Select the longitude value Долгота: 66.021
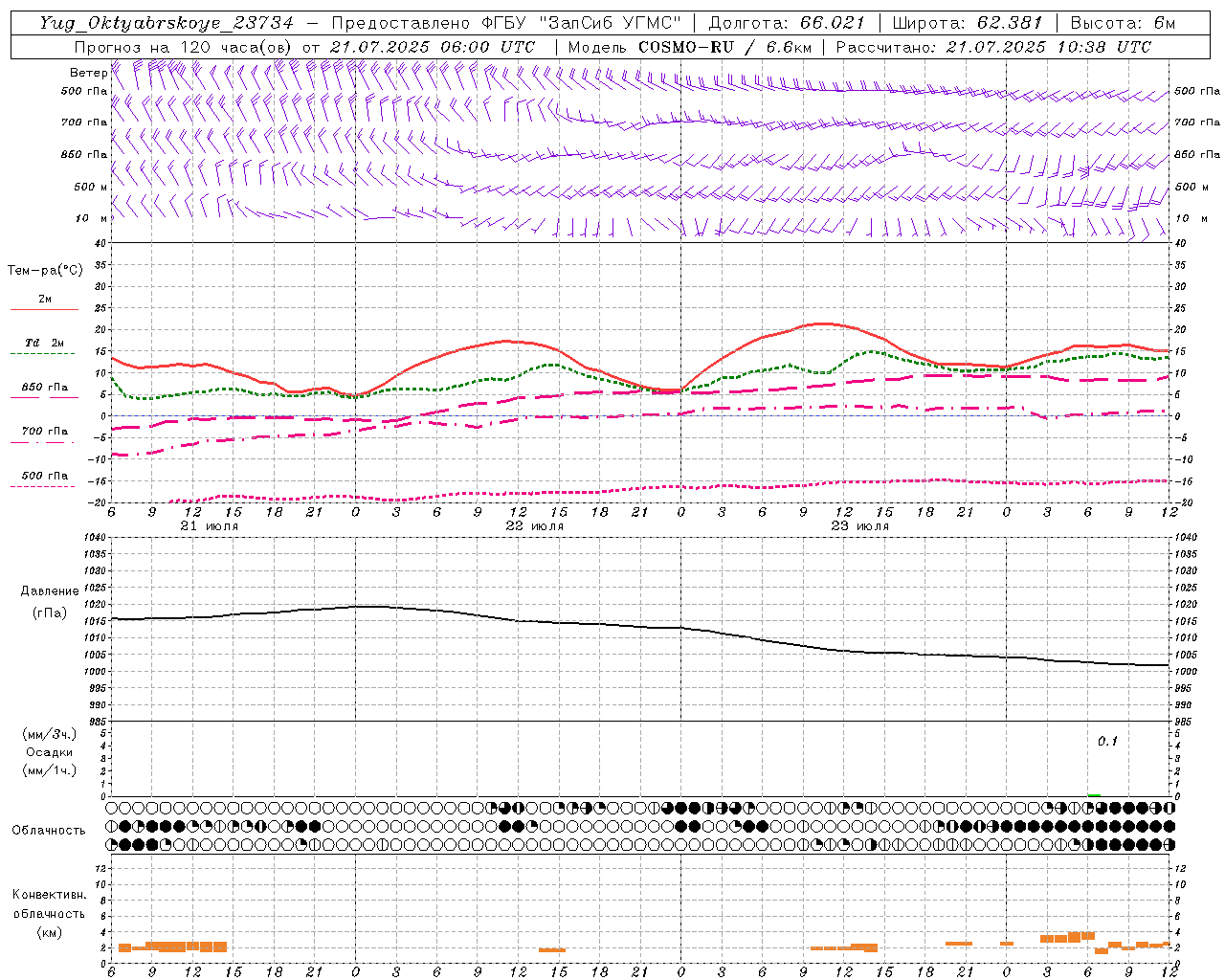 (x=787, y=23)
